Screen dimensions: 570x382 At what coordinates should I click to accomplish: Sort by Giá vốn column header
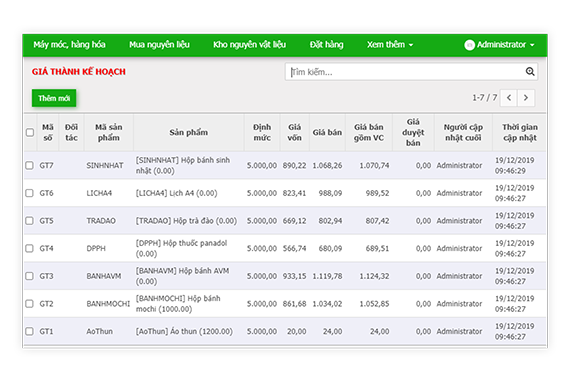(x=294, y=132)
